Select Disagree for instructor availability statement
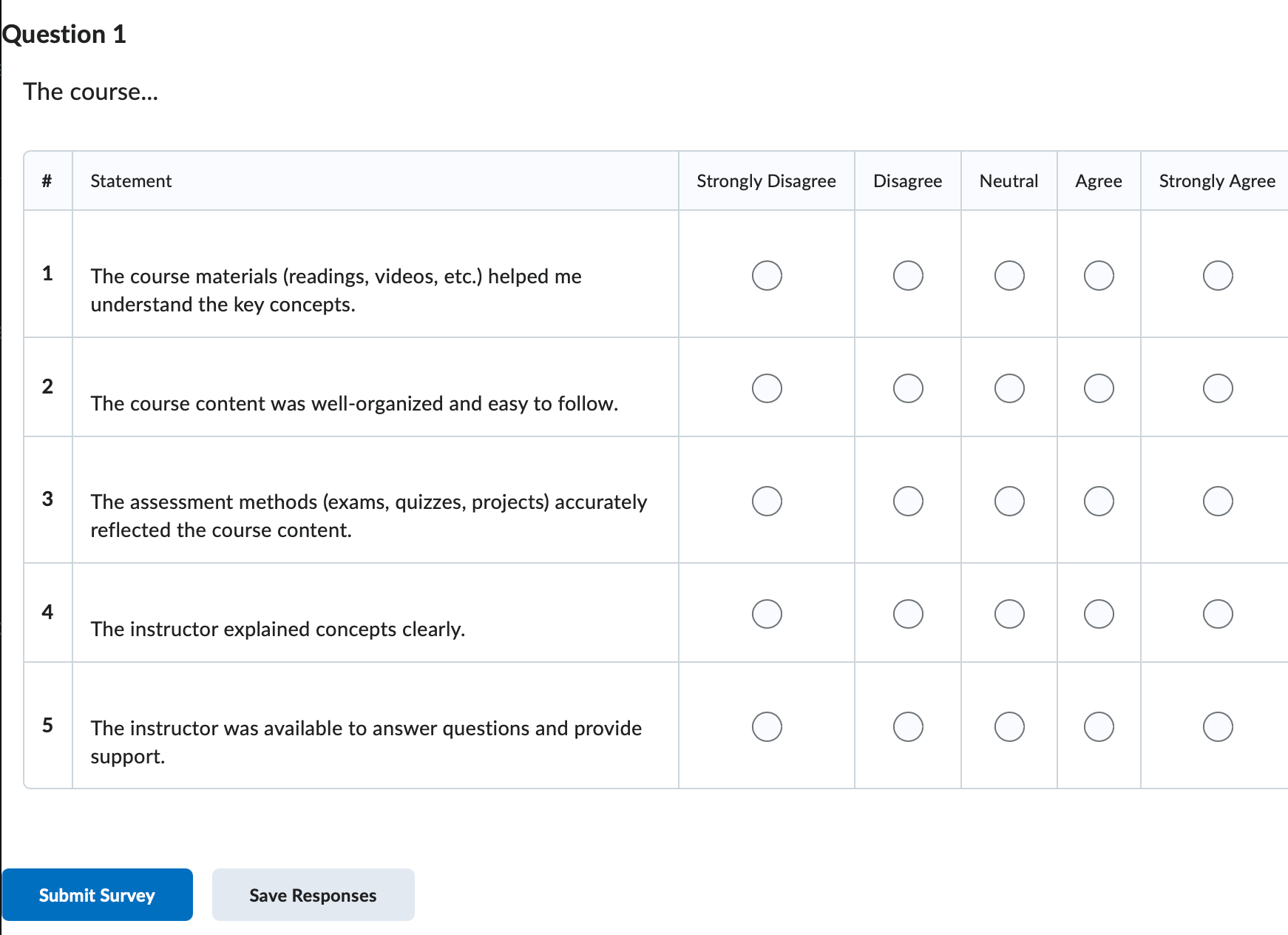Viewport: 1288px width, 935px height. pyautogui.click(x=907, y=726)
